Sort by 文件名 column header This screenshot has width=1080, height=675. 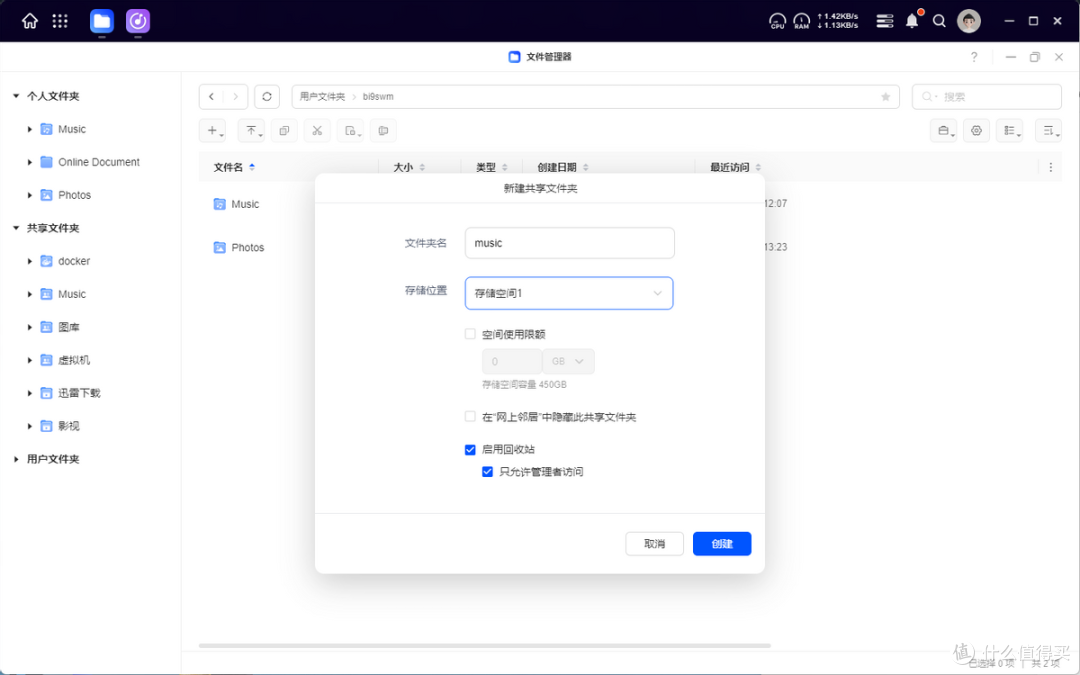(234, 167)
